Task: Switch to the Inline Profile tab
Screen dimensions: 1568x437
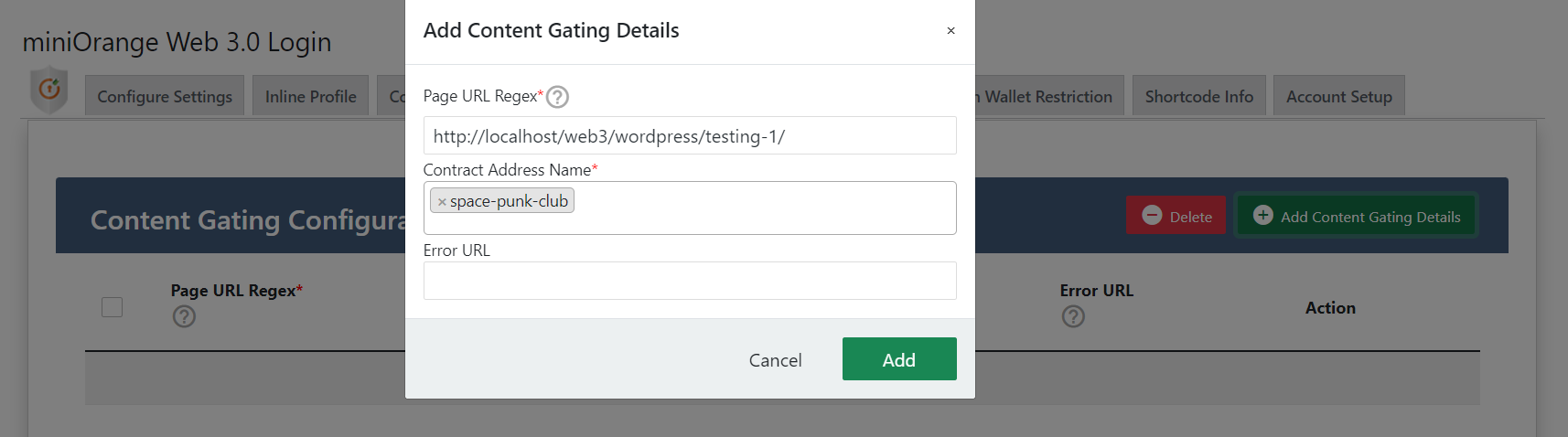Action: [310, 96]
